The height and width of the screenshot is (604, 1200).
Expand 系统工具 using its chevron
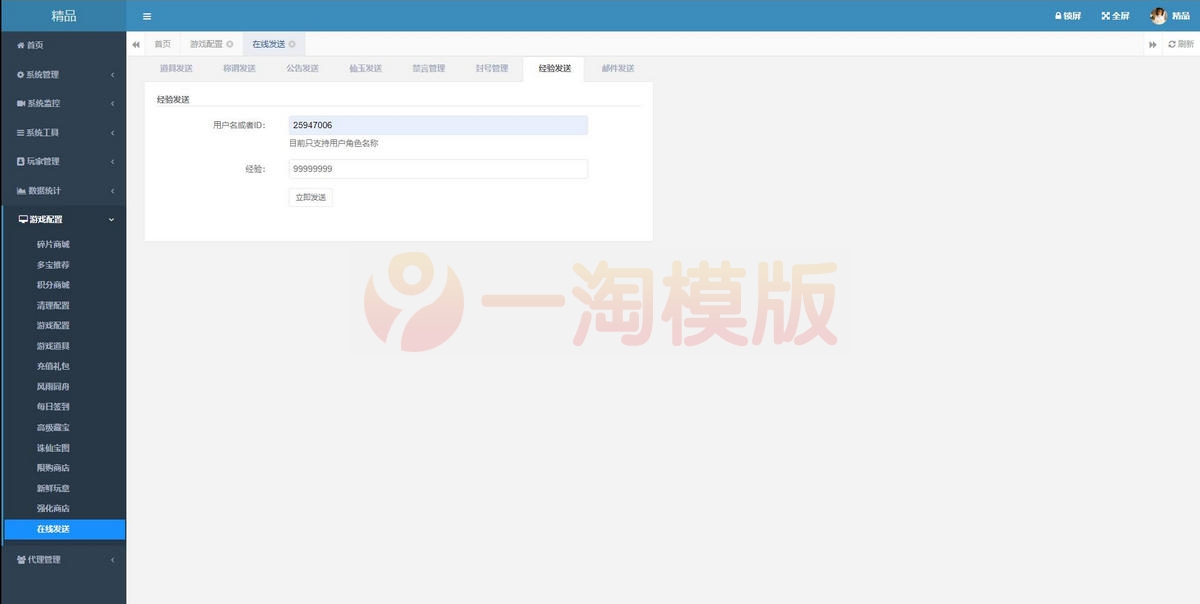point(112,133)
